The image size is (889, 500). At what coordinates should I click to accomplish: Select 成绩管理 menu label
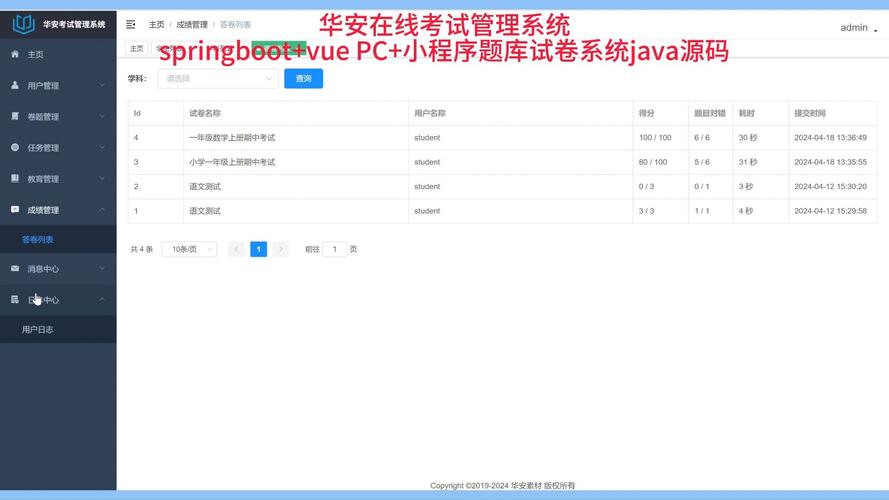pyautogui.click(x=43, y=210)
